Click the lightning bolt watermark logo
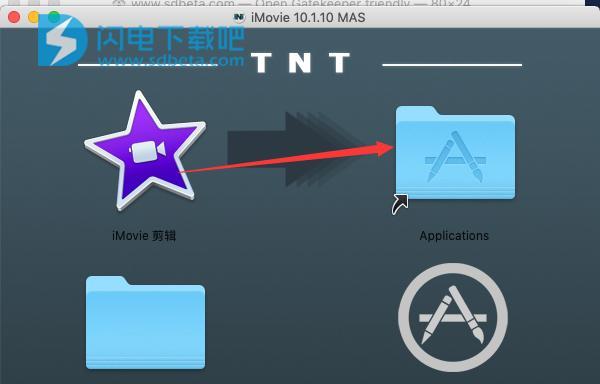Image resolution: width=600 pixels, height=384 pixels. pyautogui.click(x=62, y=40)
